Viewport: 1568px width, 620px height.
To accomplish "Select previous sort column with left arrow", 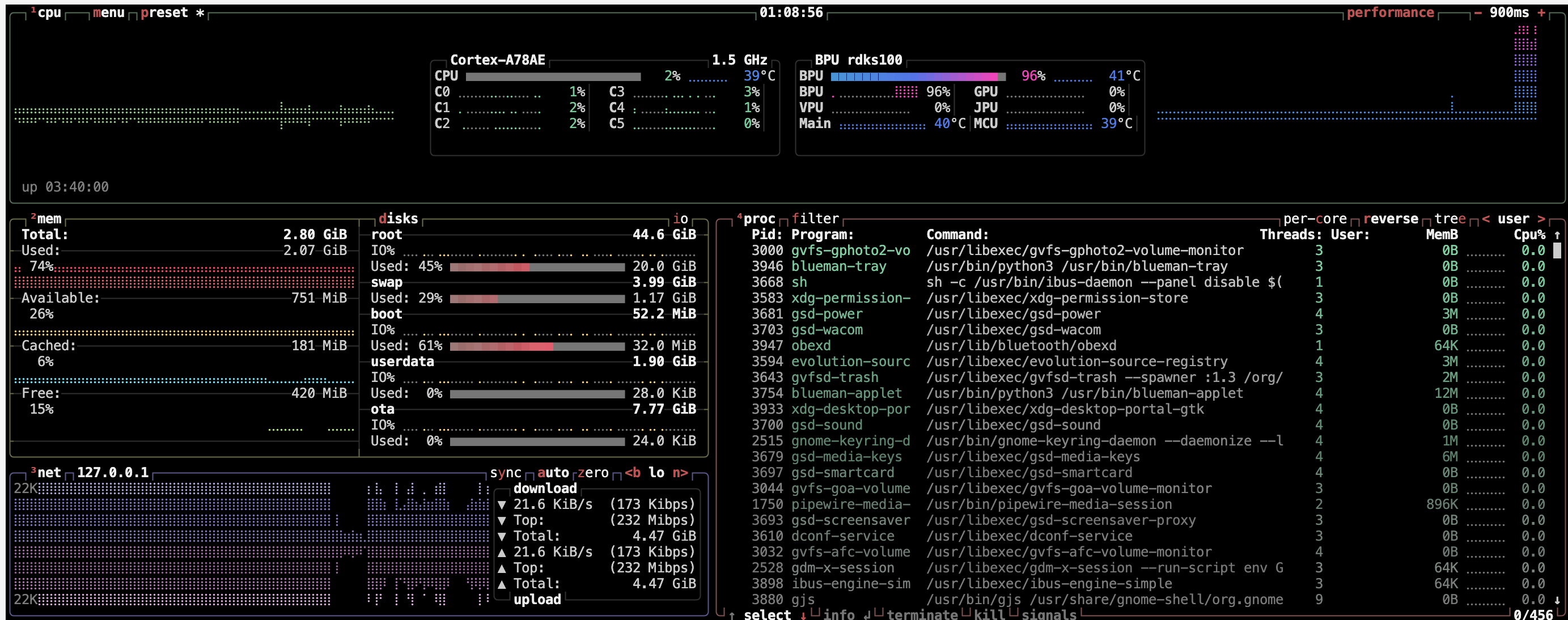I will (x=1486, y=218).
